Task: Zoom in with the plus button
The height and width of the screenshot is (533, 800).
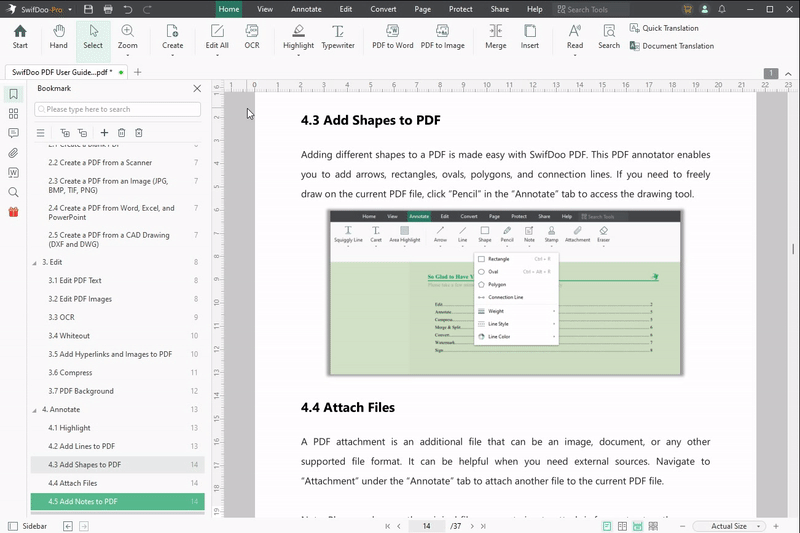Action: click(776, 526)
